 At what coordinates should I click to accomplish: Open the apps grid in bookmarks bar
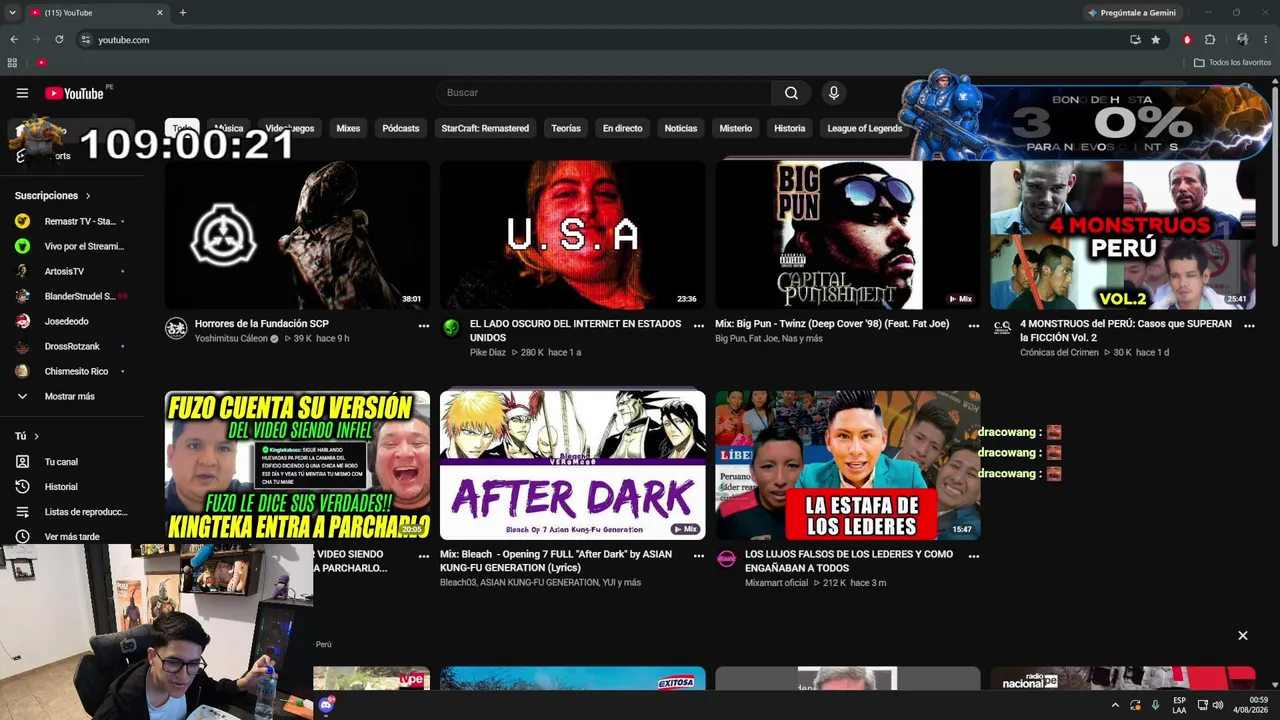(x=12, y=62)
